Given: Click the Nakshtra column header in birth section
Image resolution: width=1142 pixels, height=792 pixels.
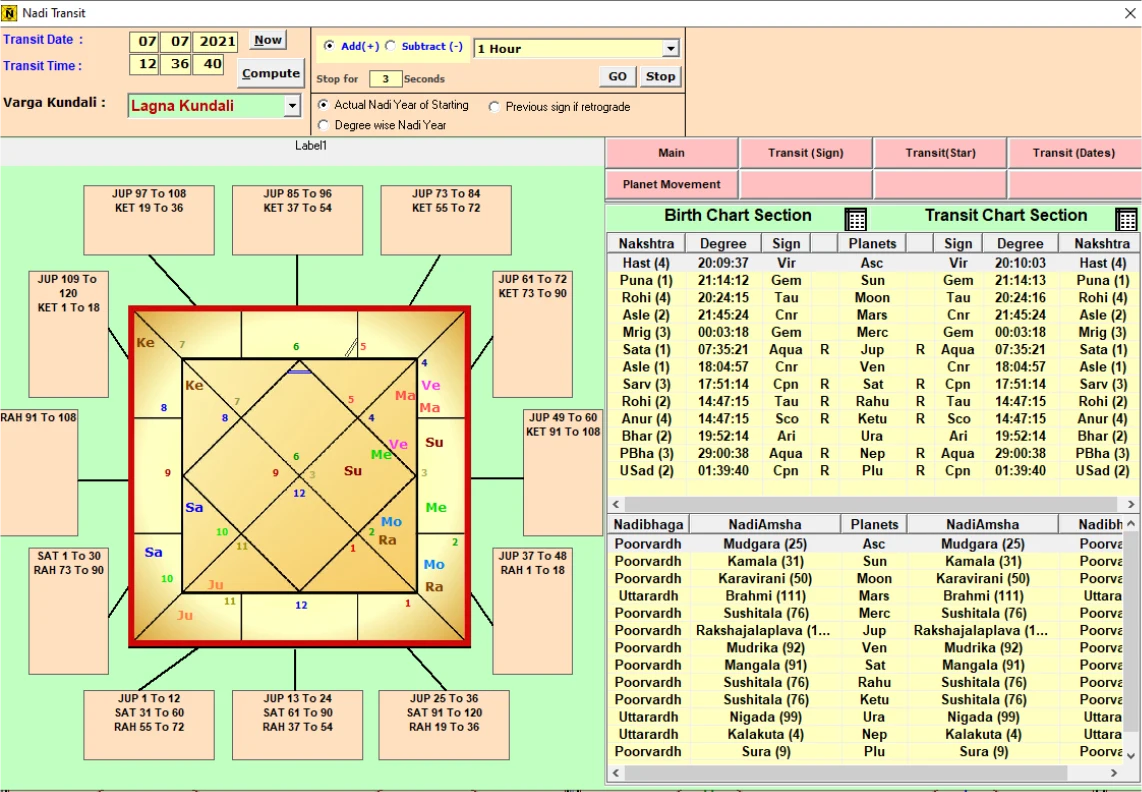Looking at the screenshot, I should coord(646,243).
